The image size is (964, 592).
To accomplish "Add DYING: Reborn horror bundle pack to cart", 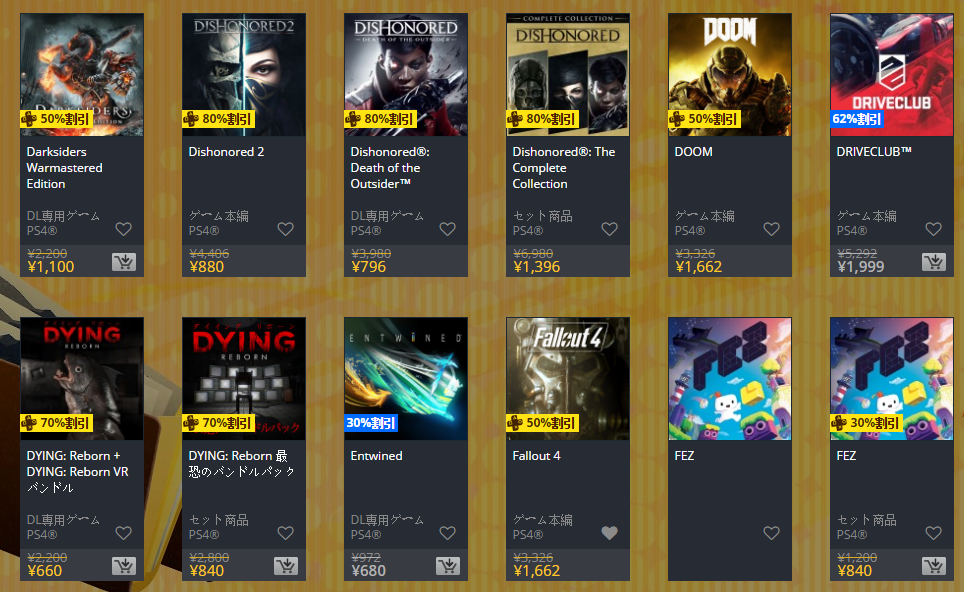I will [x=286, y=566].
